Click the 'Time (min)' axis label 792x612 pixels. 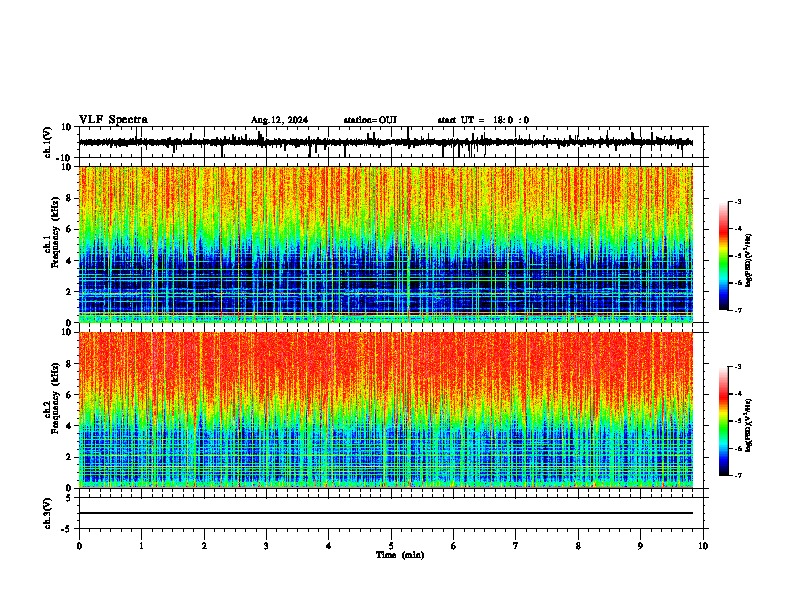coord(400,555)
